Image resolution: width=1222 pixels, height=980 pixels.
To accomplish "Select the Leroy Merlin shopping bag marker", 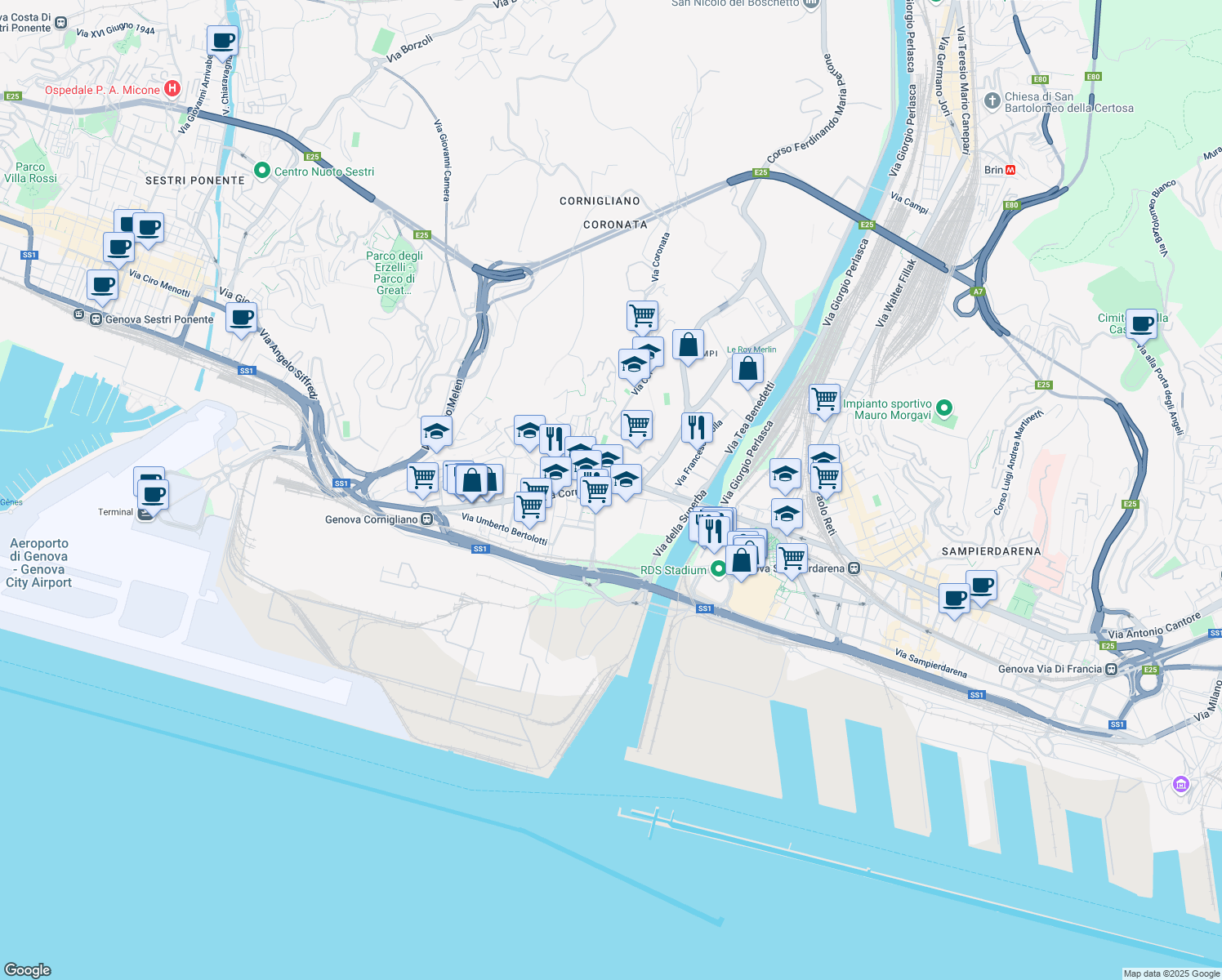I will 747,369.
